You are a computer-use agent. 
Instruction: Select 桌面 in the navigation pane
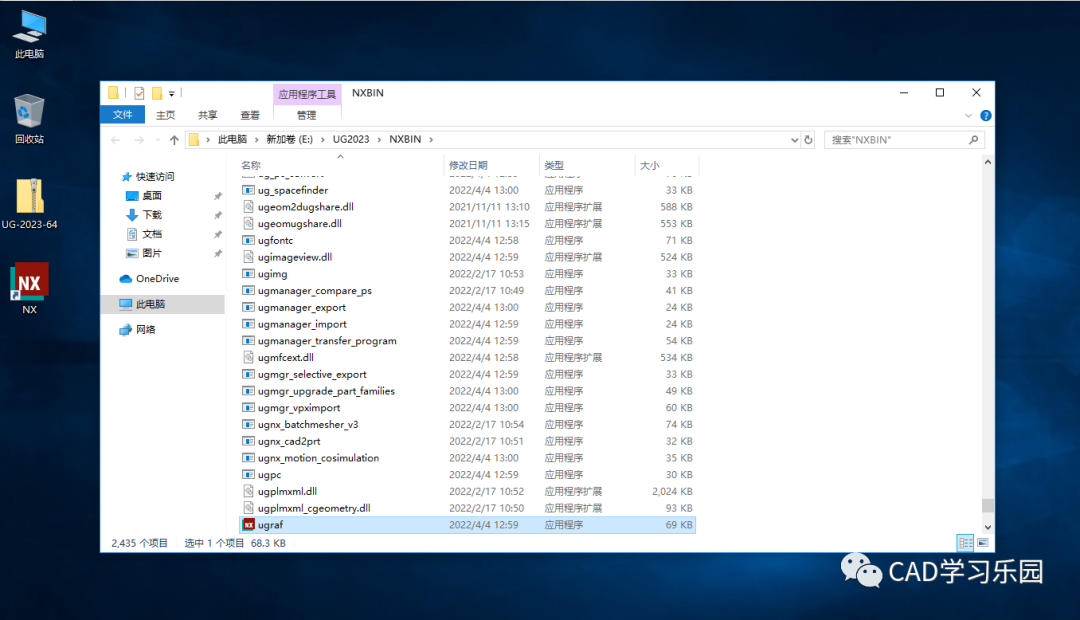pyautogui.click(x=152, y=196)
